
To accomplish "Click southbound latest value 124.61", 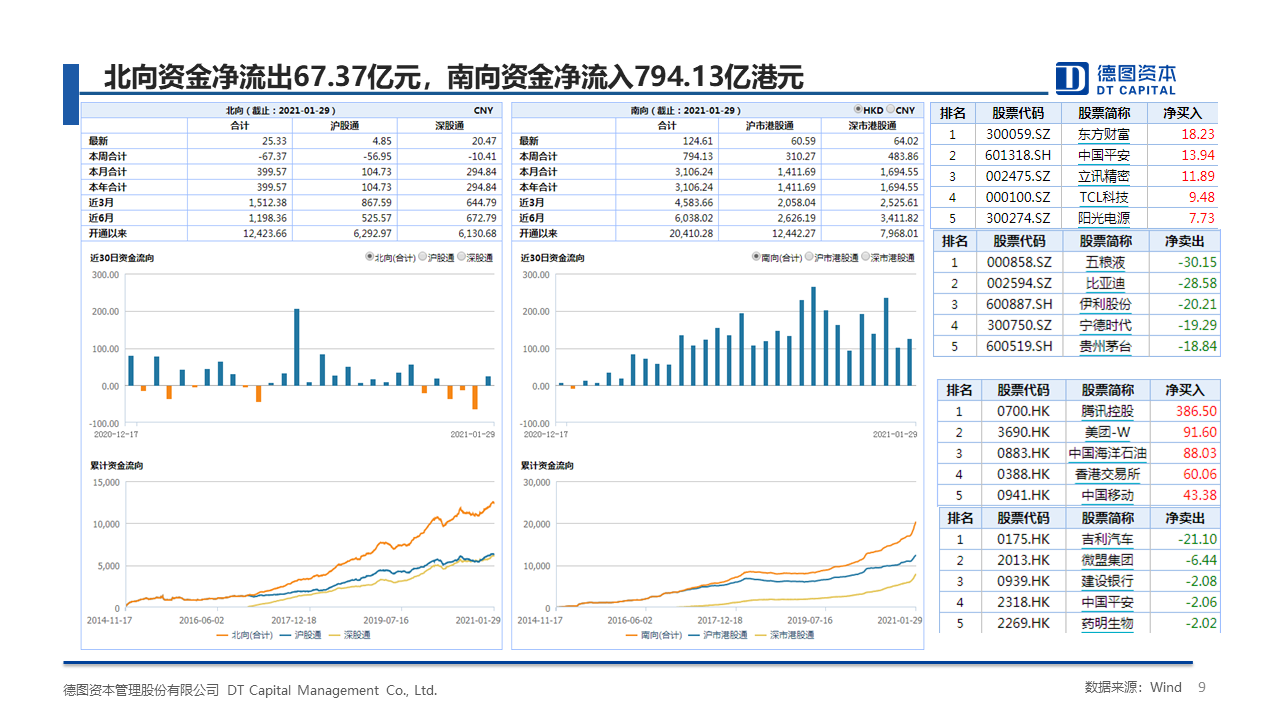I will (698, 142).
